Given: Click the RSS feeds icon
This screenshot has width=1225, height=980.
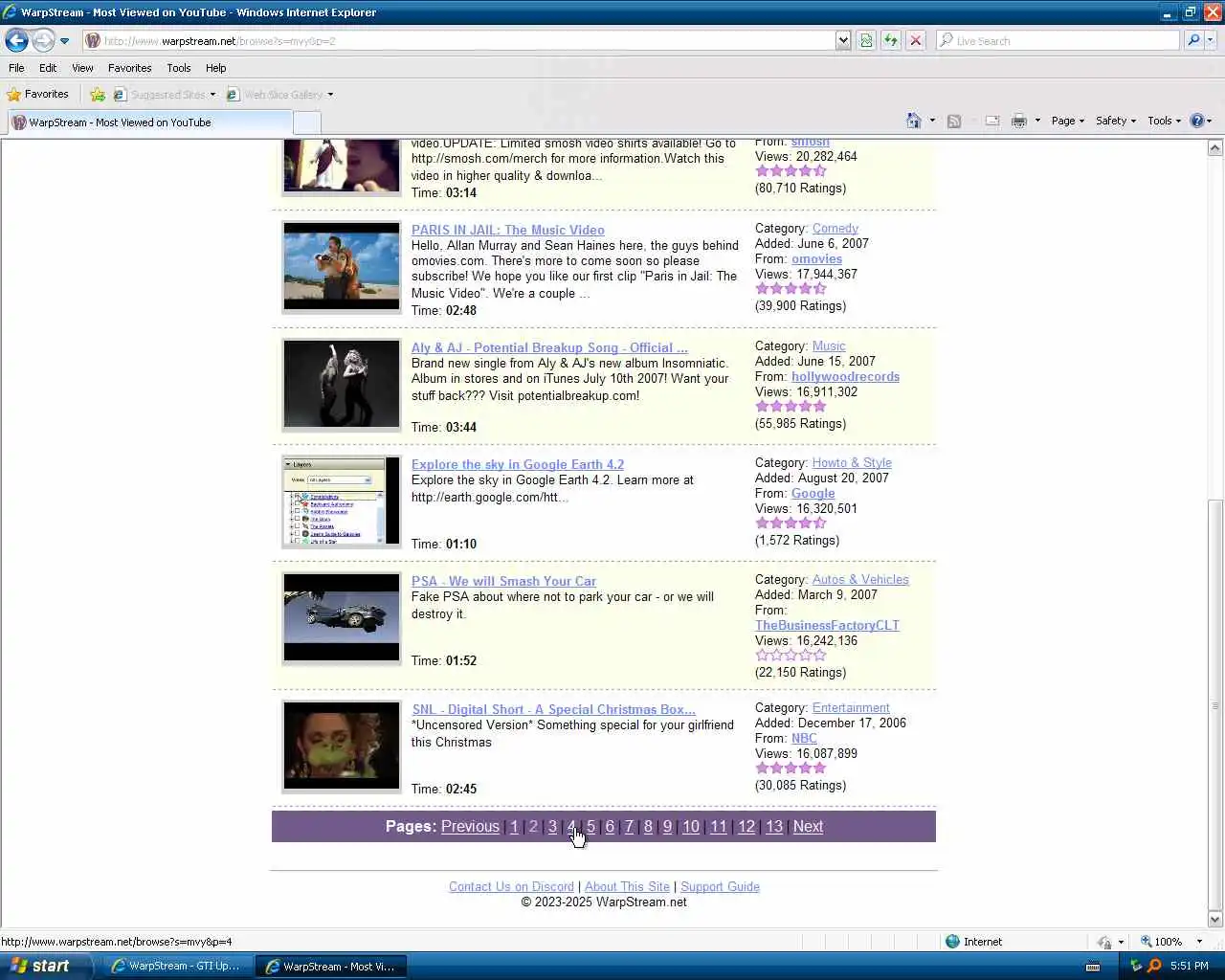Looking at the screenshot, I should 954,121.
